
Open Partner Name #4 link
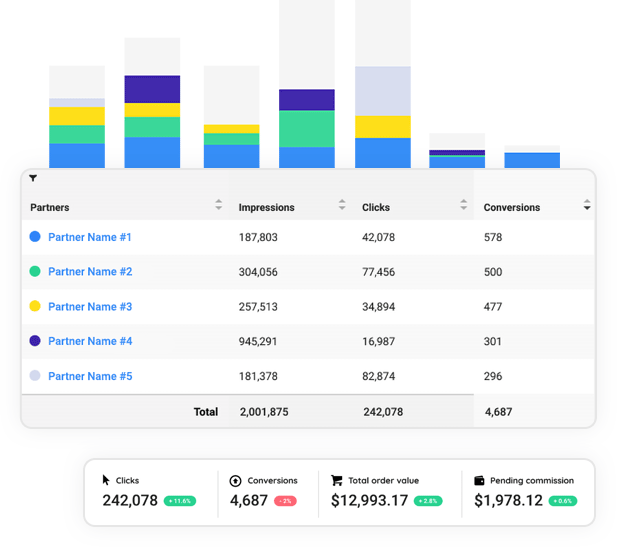pyautogui.click(x=90, y=341)
